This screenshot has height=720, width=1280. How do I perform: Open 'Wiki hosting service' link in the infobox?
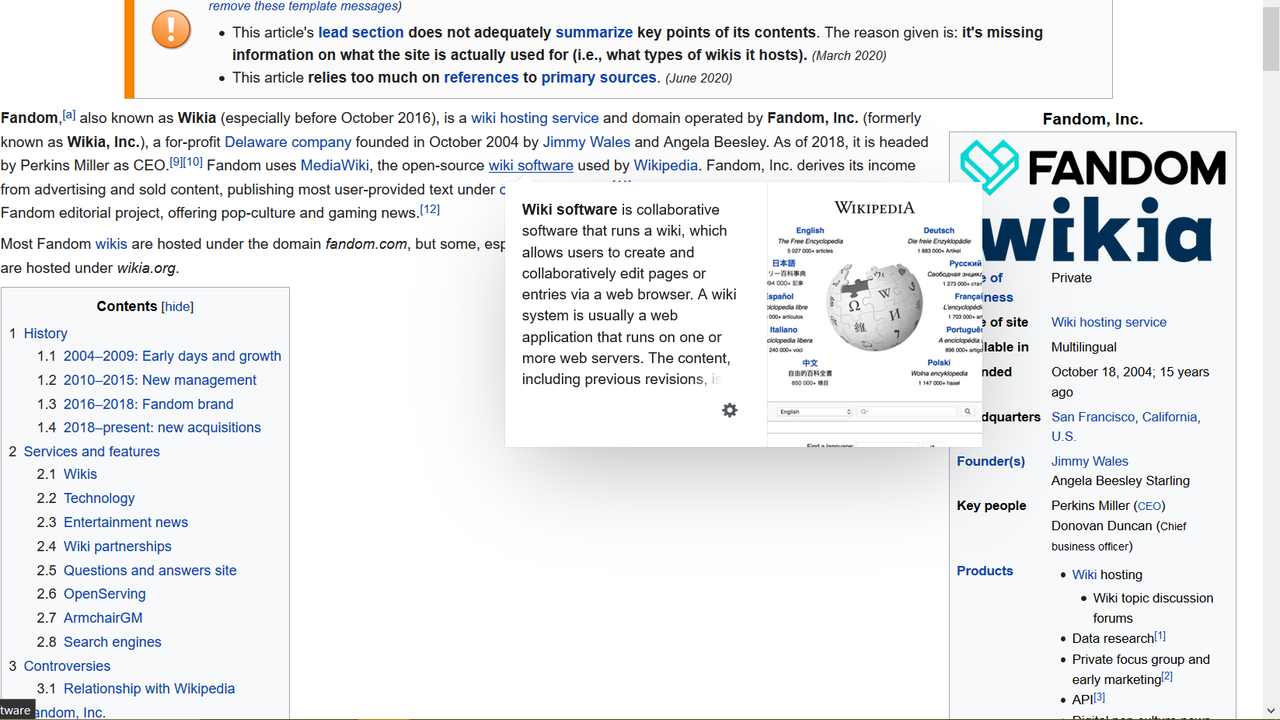(1109, 322)
